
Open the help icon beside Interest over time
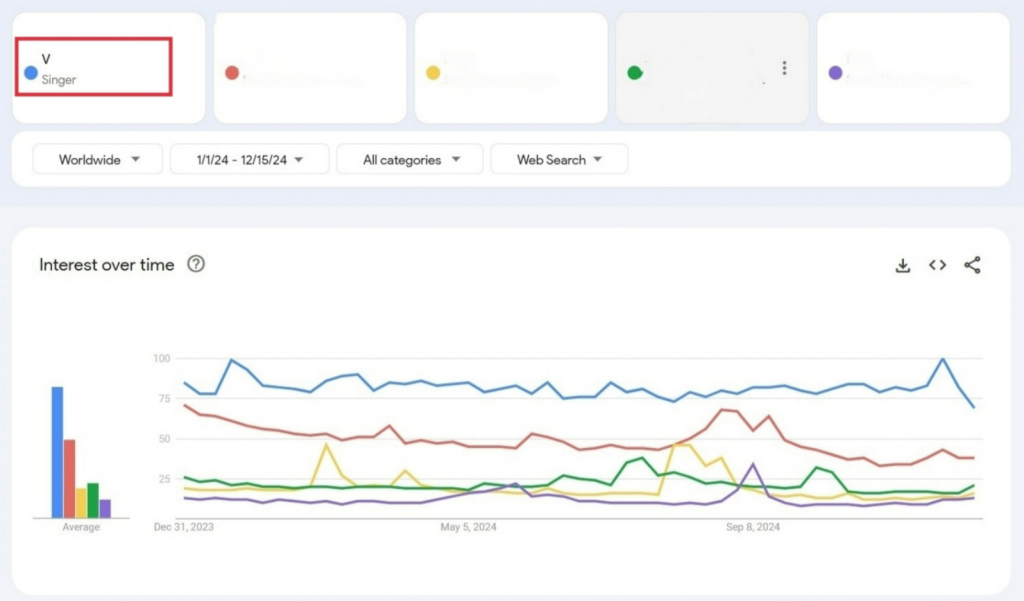coord(196,265)
